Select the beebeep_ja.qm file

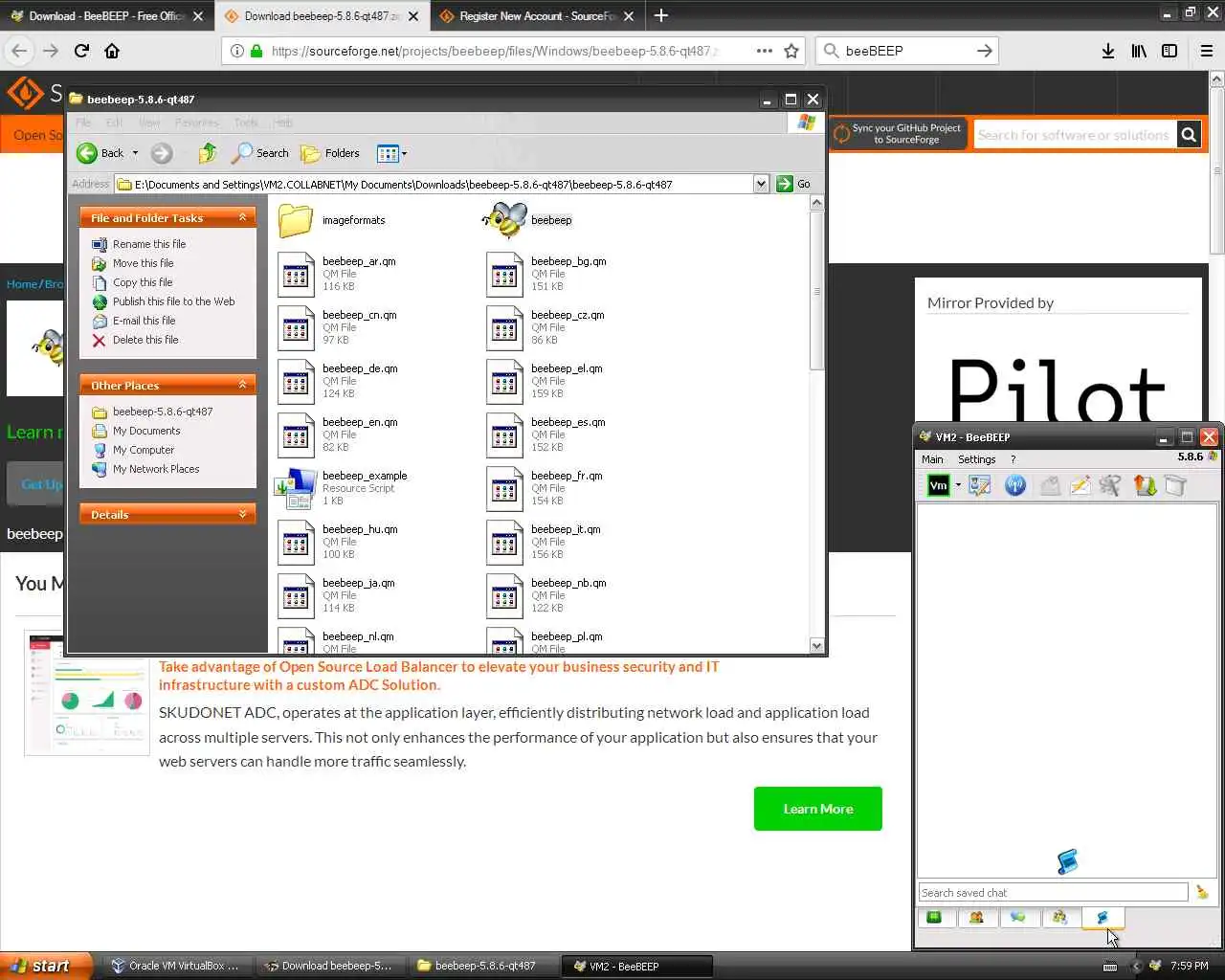click(336, 595)
